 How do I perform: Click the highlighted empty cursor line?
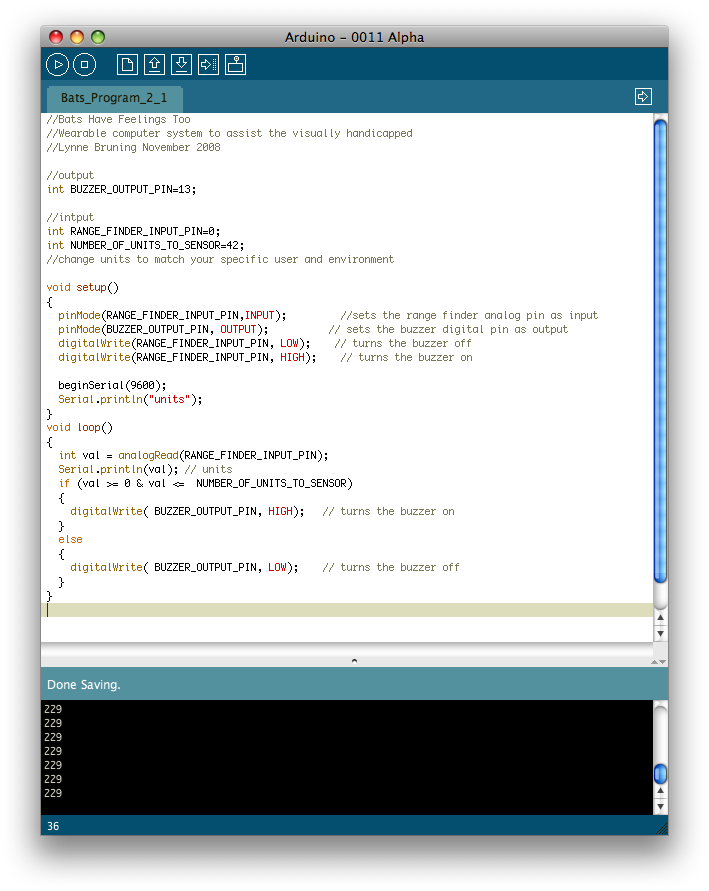[347, 610]
